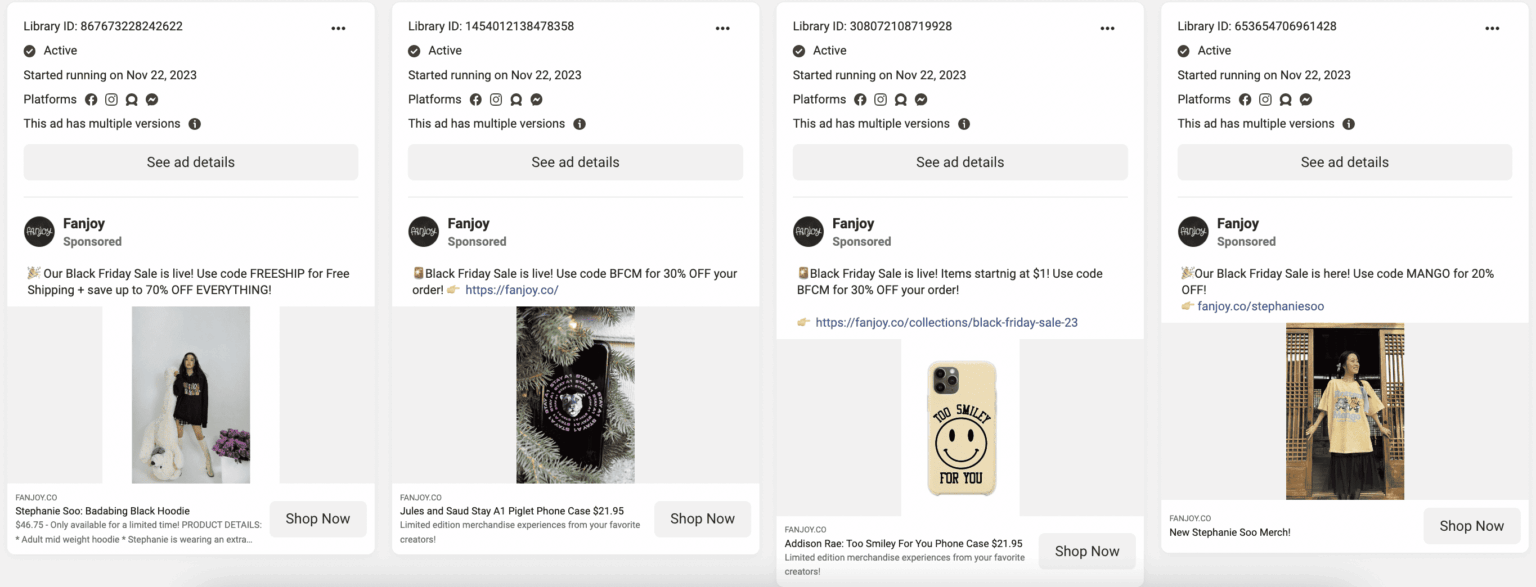Click info icon beside multiple versions in second ad
This screenshot has width=1536, height=587.
coord(580,124)
